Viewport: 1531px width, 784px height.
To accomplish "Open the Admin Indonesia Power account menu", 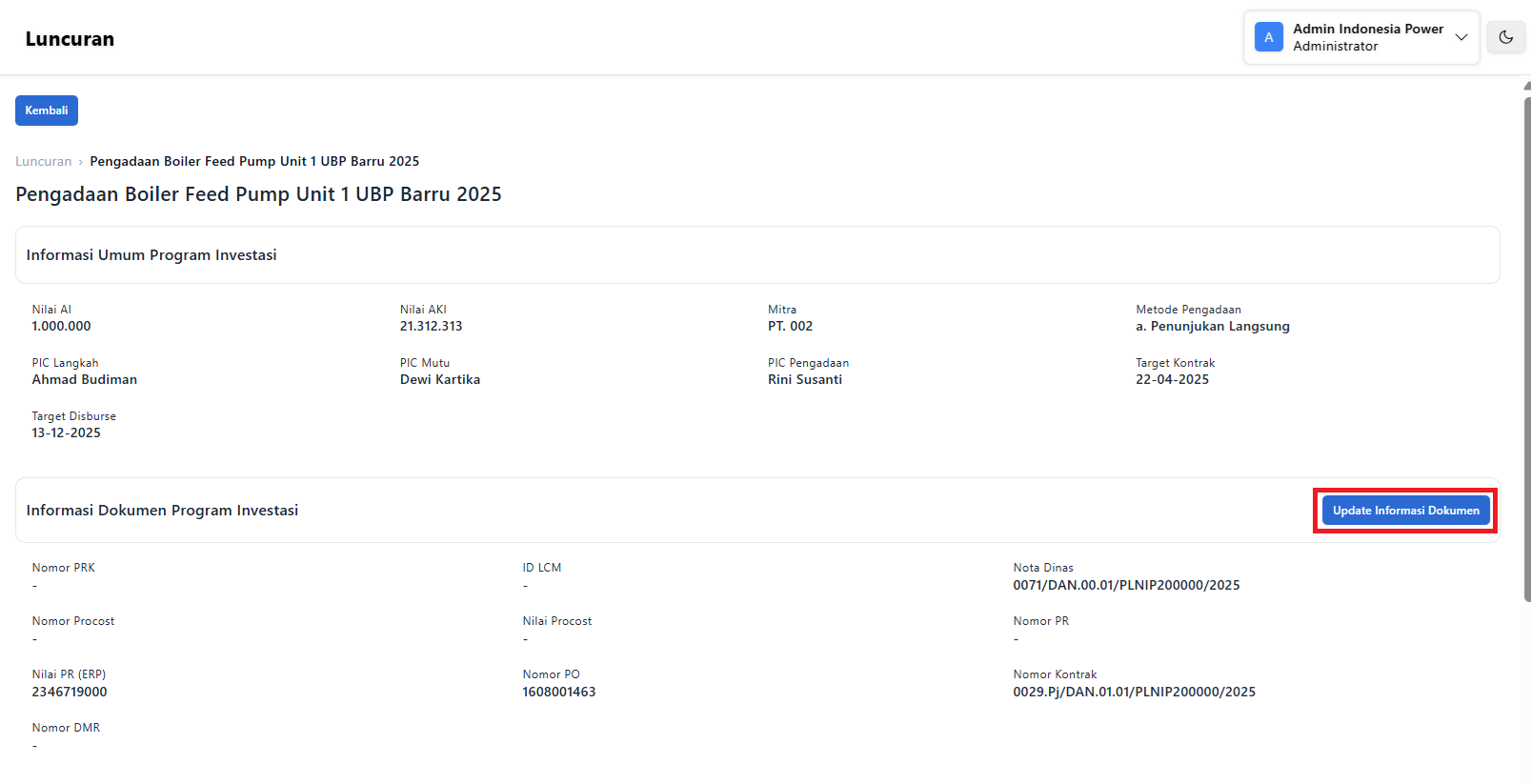I will pyautogui.click(x=1367, y=37).
